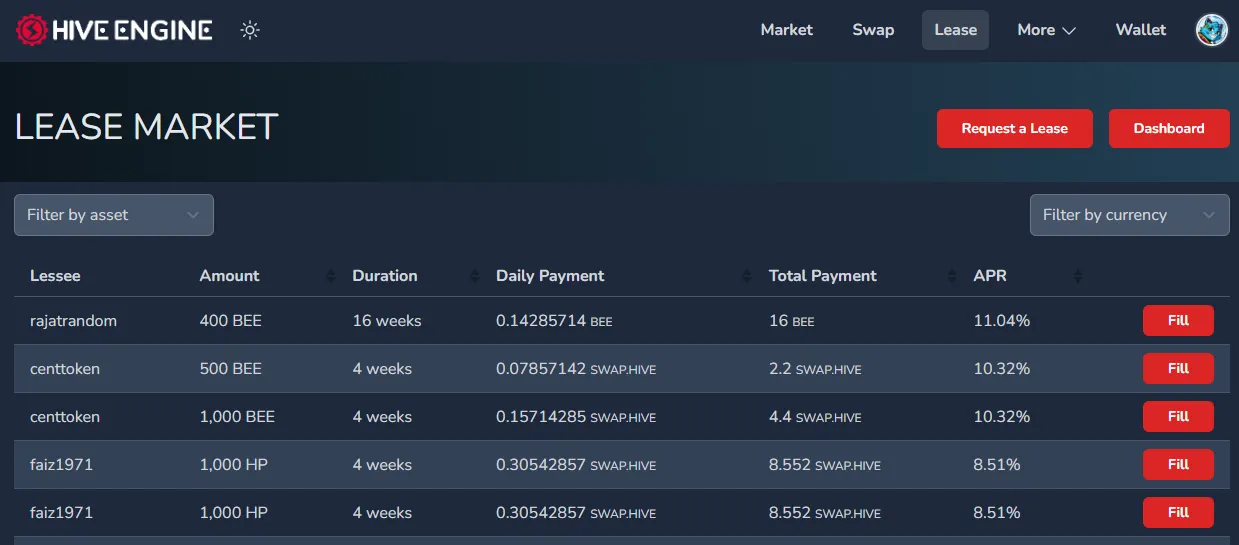Open the Dashboard button
Image resolution: width=1239 pixels, height=545 pixels.
(1169, 129)
